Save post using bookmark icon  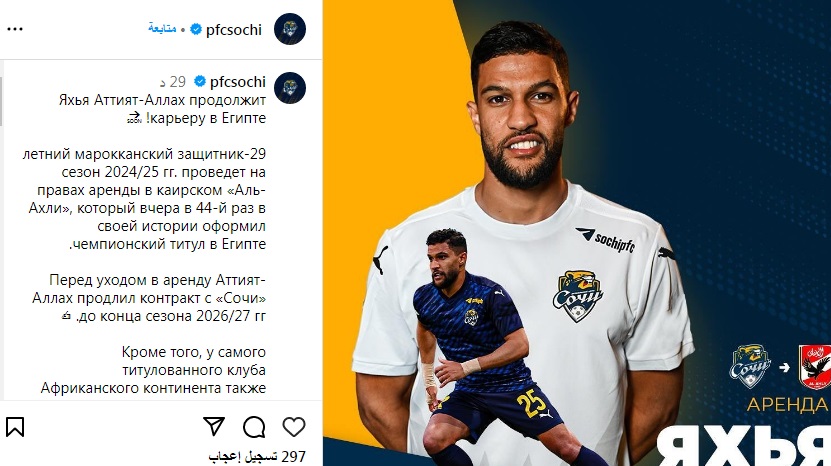pos(15,427)
